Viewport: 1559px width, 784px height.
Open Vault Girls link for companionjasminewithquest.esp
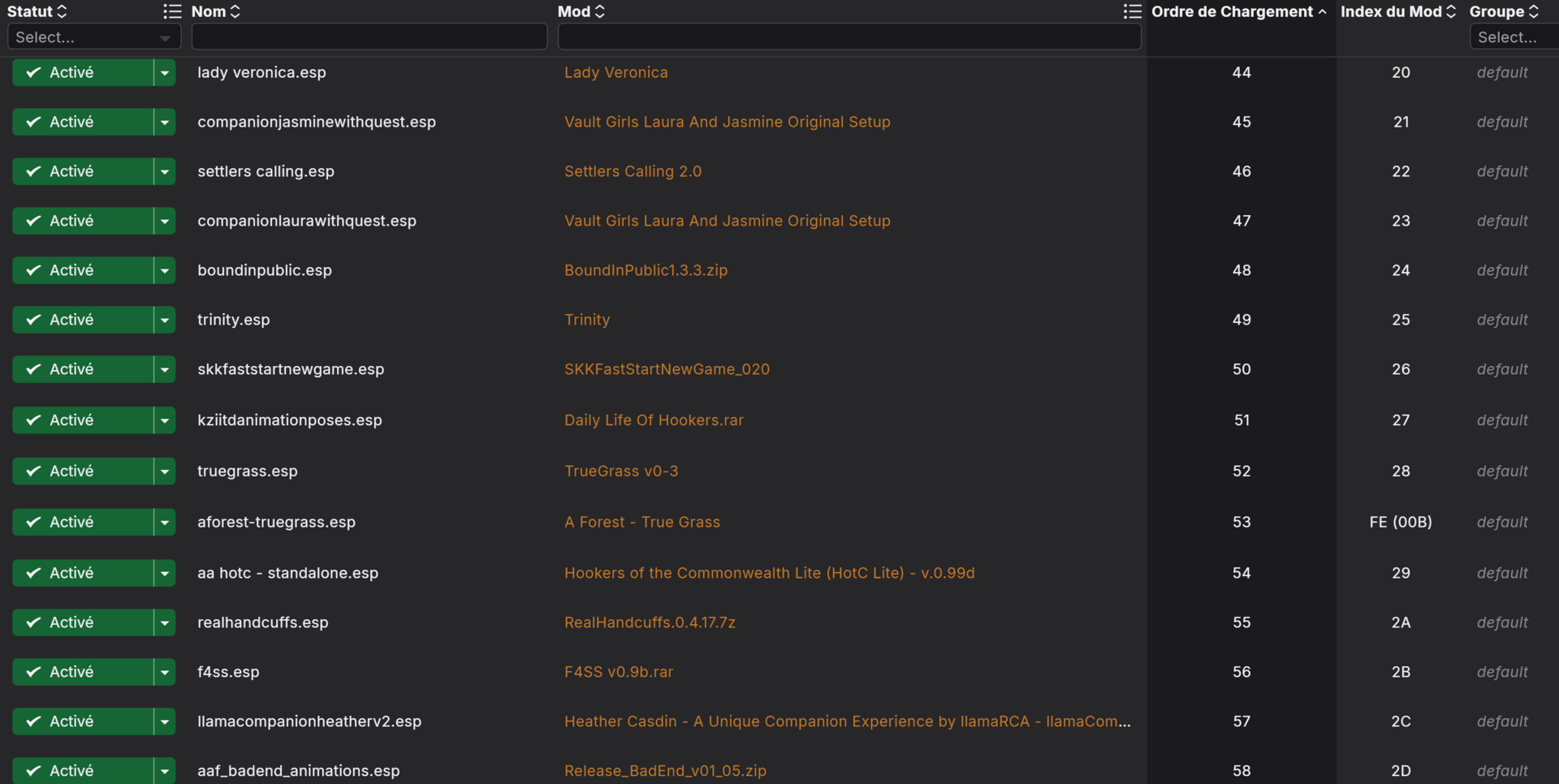point(728,122)
